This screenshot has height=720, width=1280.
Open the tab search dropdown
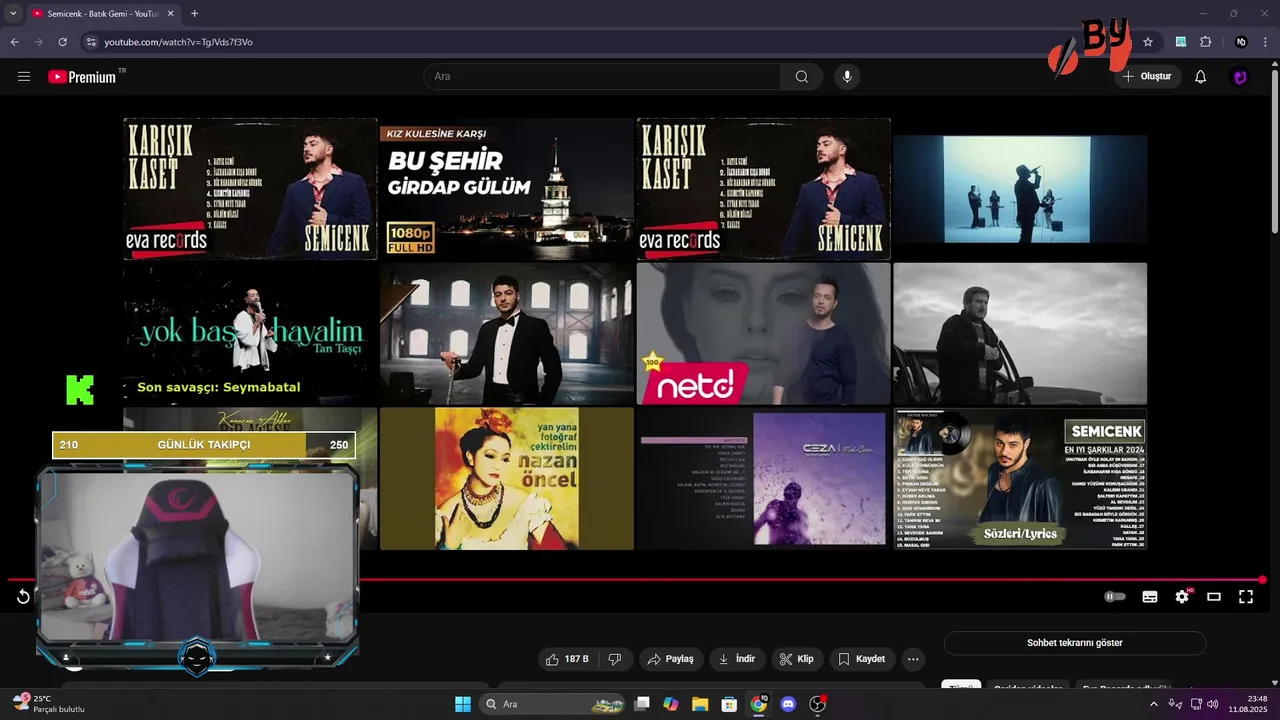(x=12, y=14)
